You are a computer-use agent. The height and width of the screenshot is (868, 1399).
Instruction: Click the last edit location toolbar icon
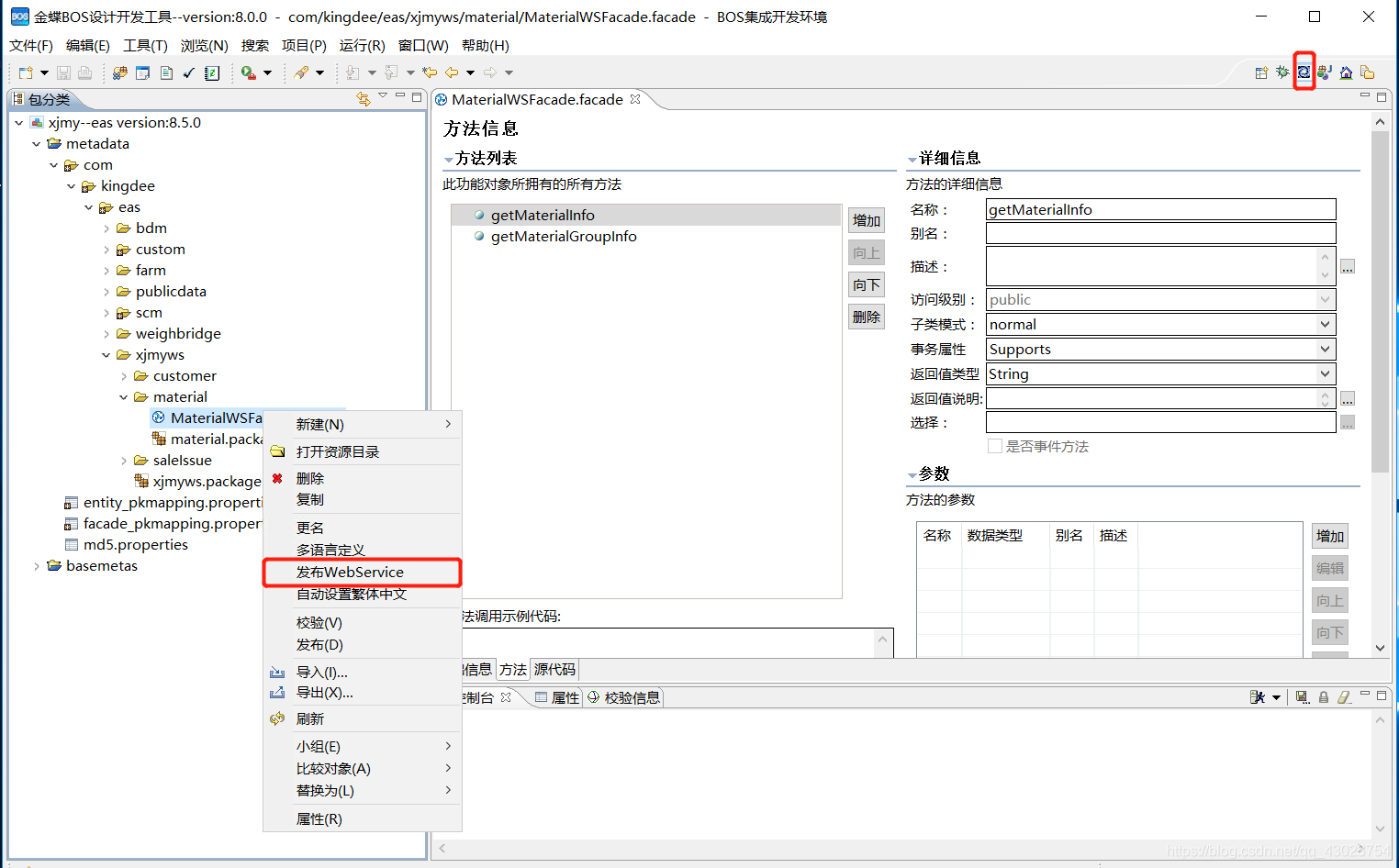[x=429, y=72]
